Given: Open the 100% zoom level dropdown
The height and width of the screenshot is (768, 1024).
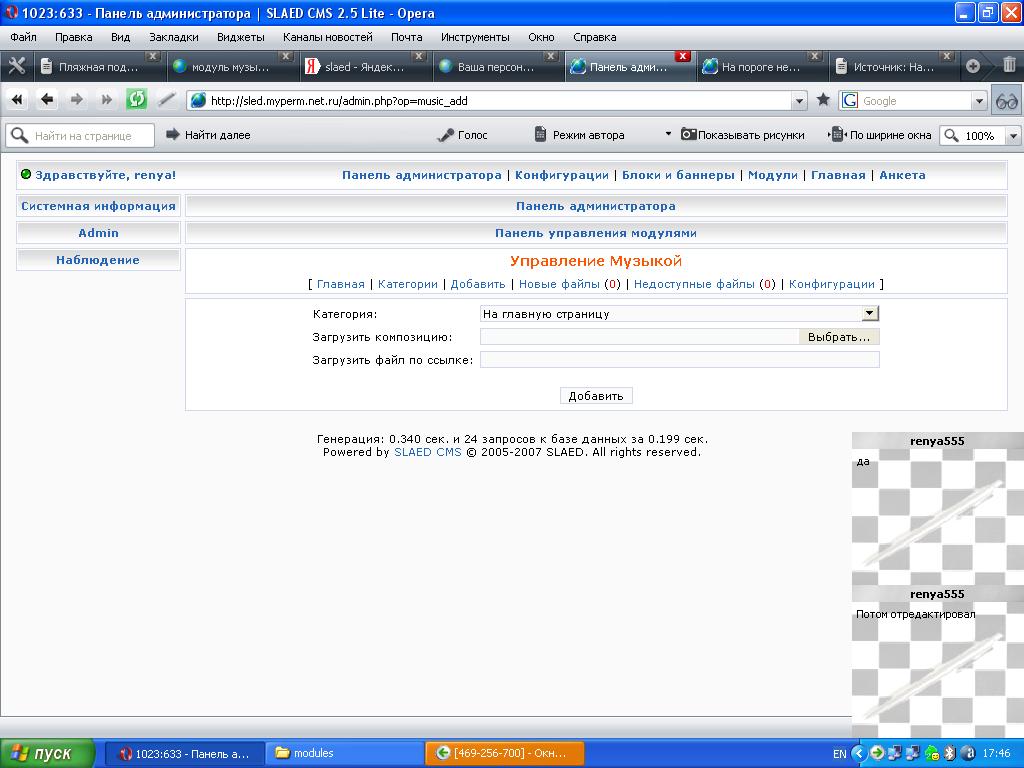Looking at the screenshot, I should pyautogui.click(x=1013, y=135).
